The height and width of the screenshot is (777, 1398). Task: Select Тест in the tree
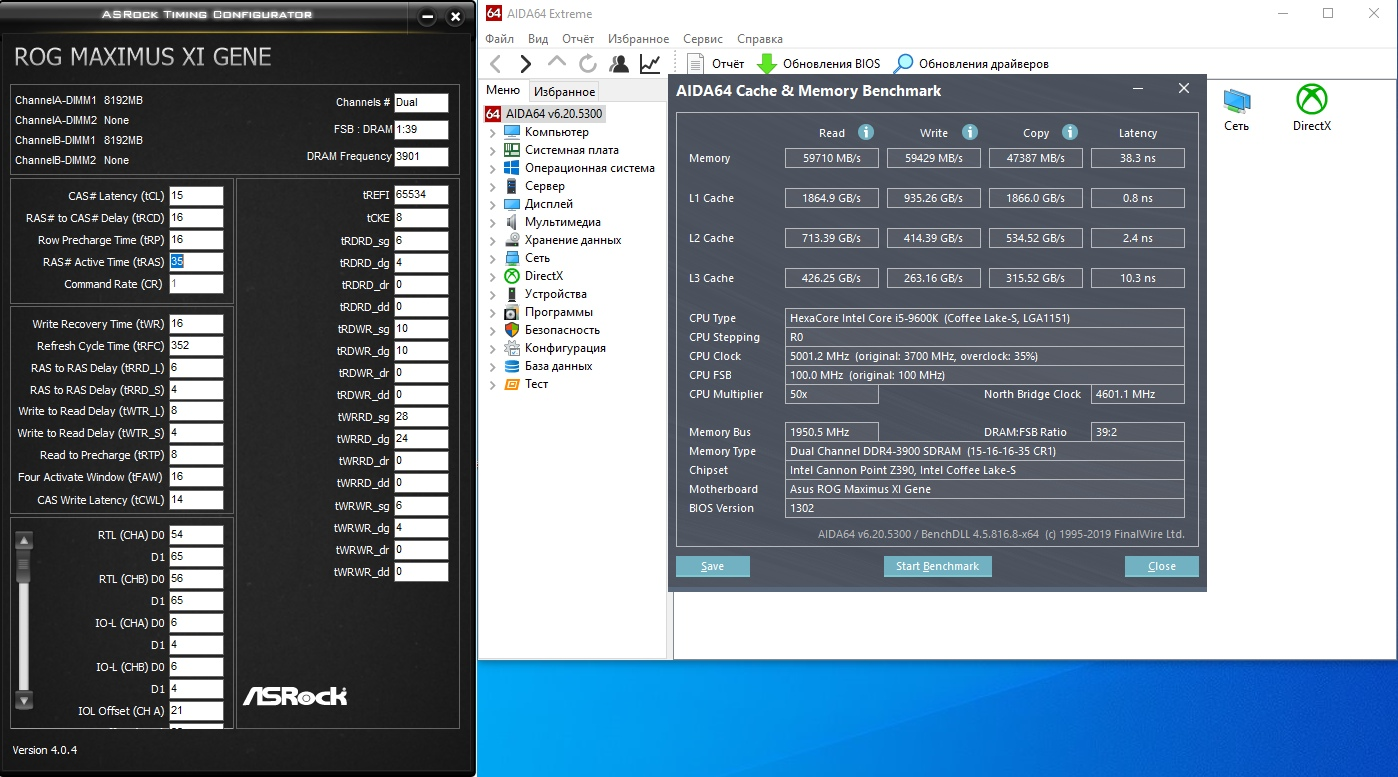pyautogui.click(x=536, y=384)
